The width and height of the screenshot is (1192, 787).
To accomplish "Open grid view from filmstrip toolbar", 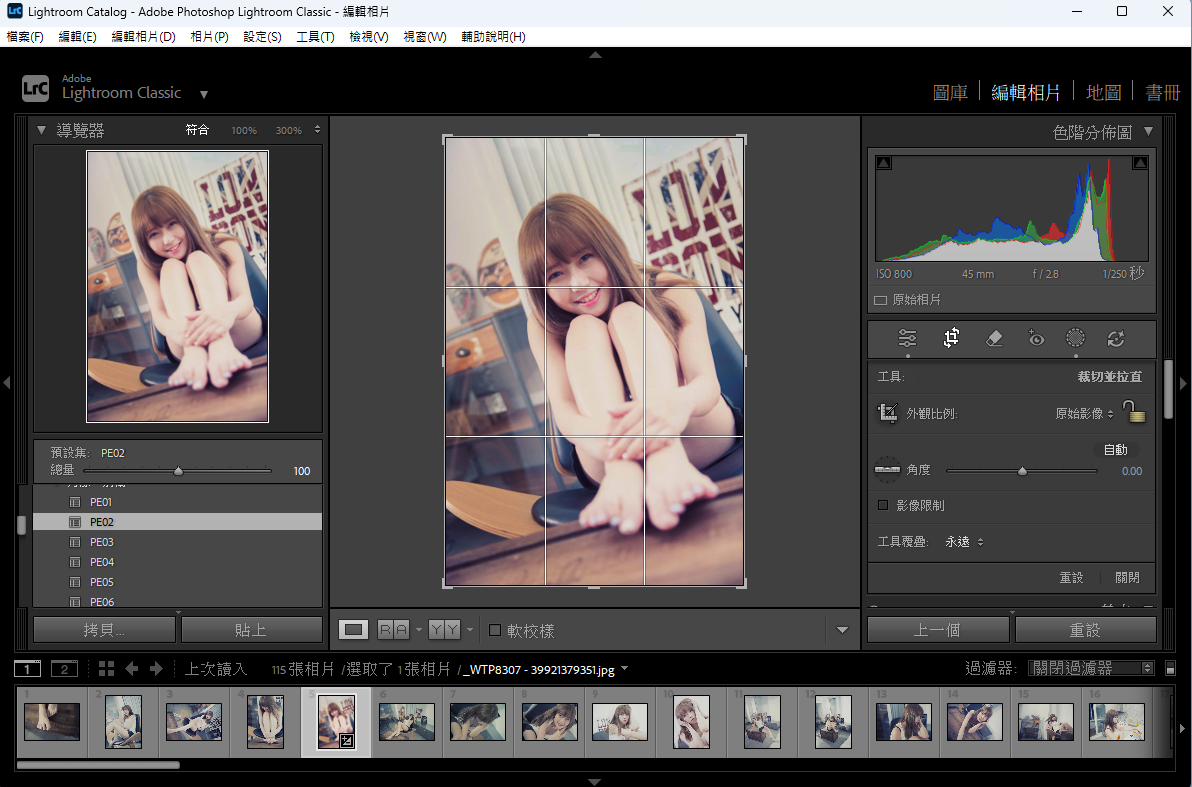I will pyautogui.click(x=106, y=669).
